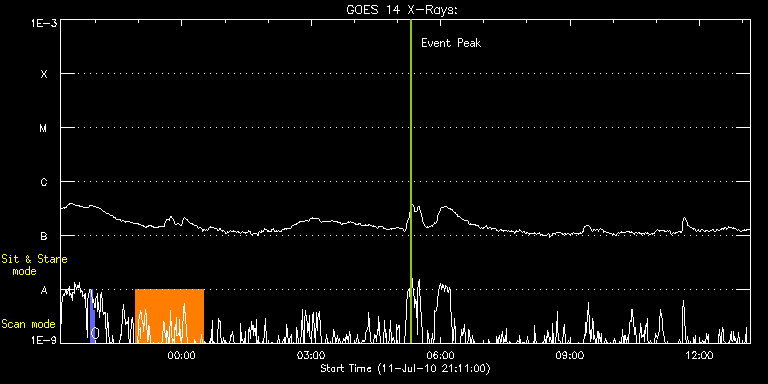Select the X class axis label
The height and width of the screenshot is (384, 768).
pyautogui.click(x=44, y=74)
